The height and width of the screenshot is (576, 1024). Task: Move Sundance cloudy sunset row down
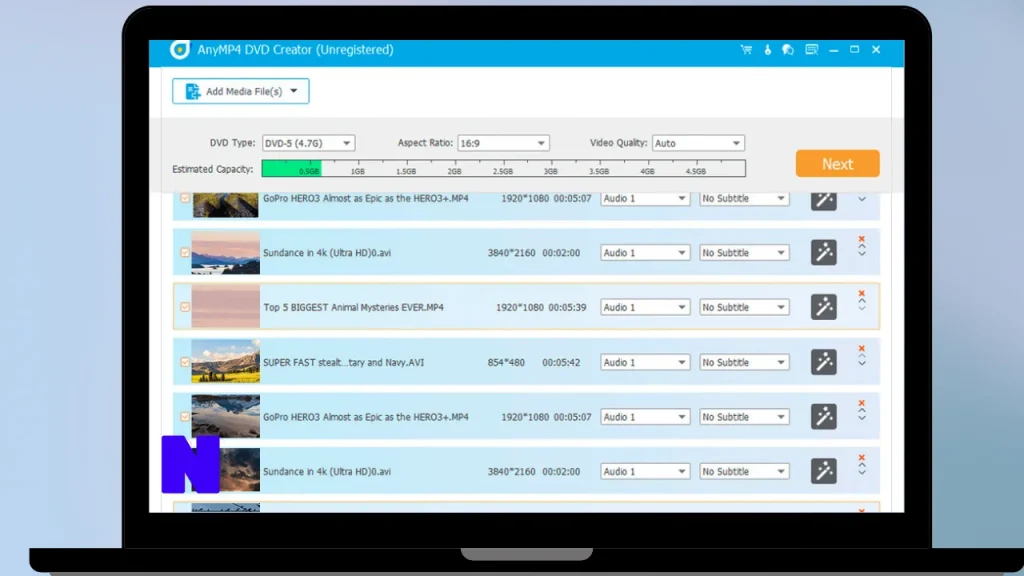[862, 472]
